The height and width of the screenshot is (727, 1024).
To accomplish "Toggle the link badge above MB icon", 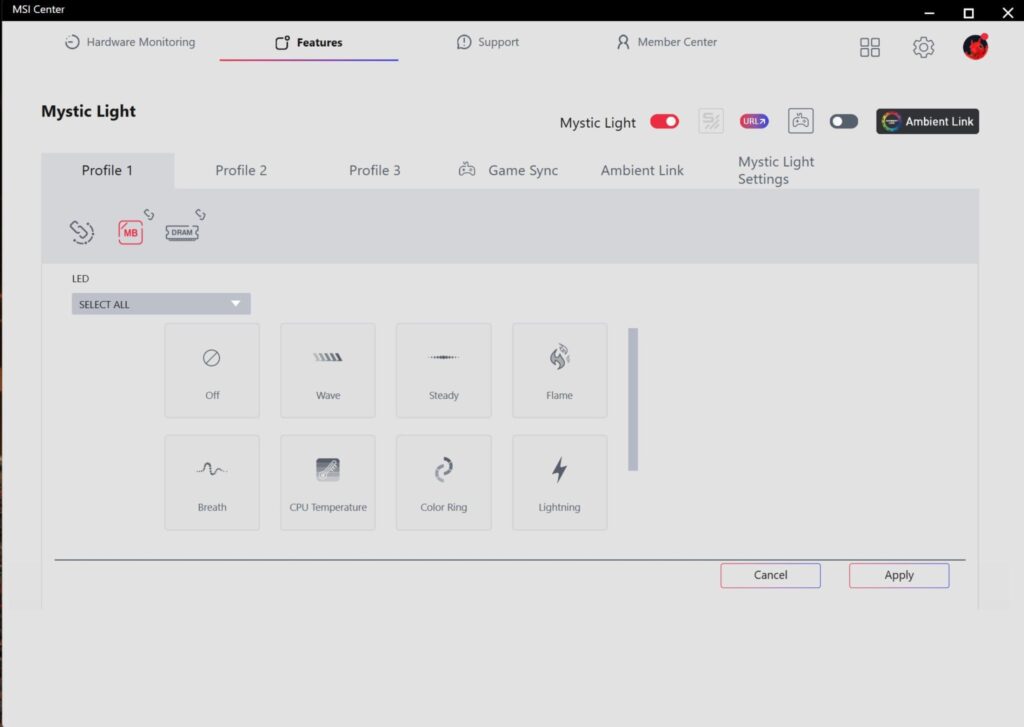I will [x=149, y=214].
